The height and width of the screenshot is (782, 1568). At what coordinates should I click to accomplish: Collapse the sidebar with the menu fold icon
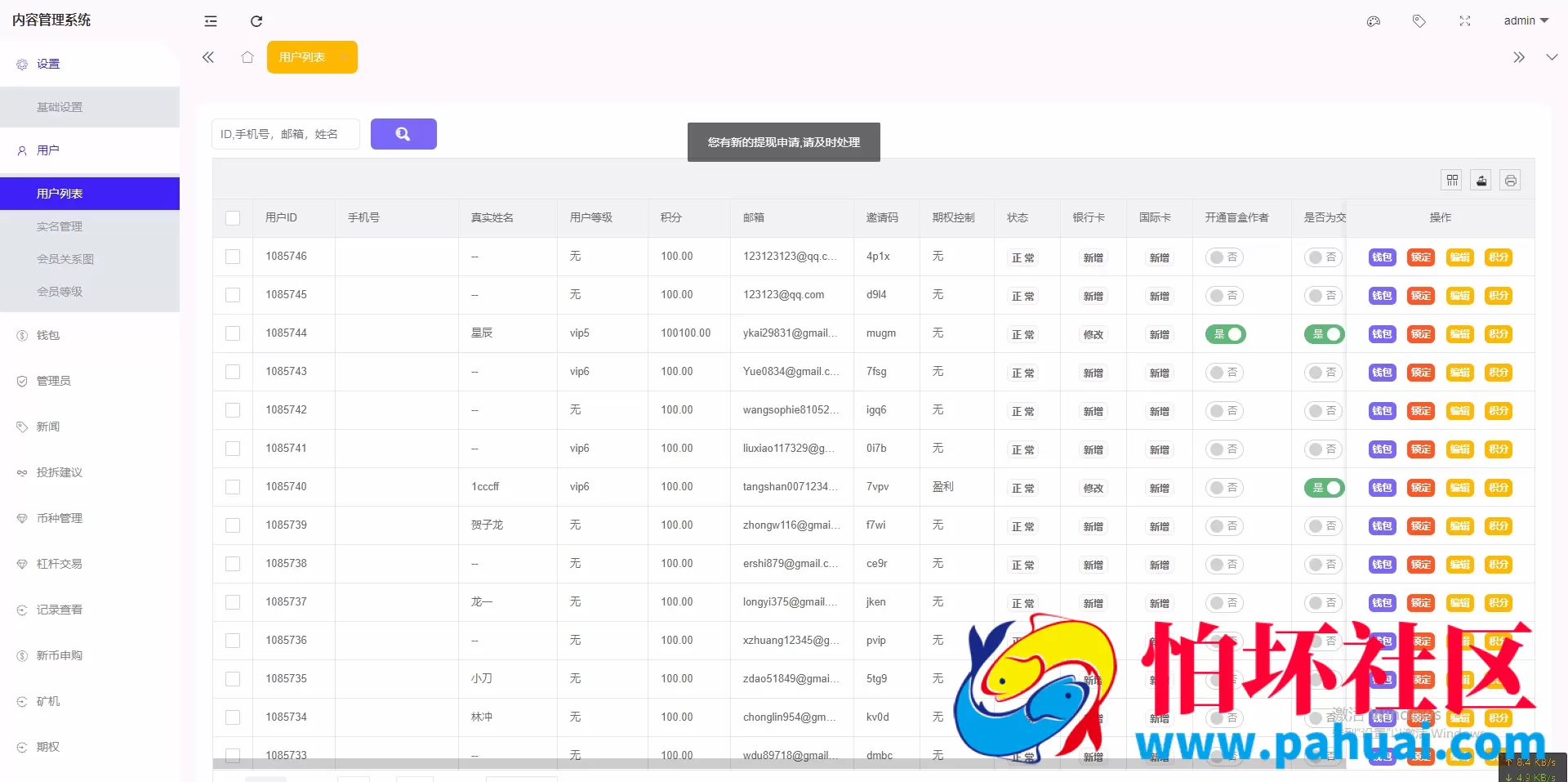[211, 21]
